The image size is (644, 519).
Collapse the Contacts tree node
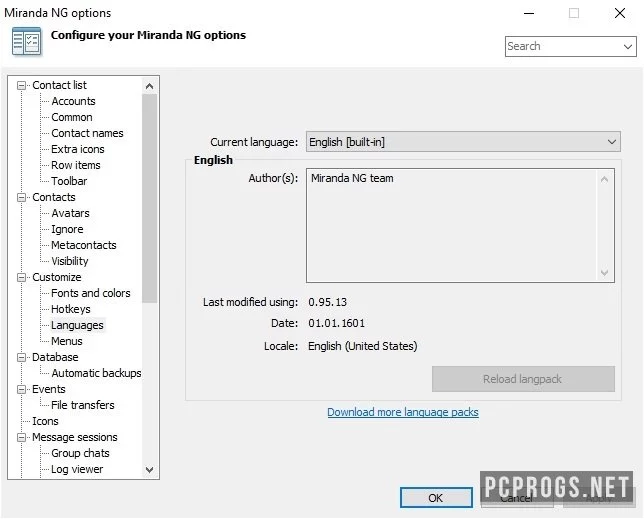(21, 197)
